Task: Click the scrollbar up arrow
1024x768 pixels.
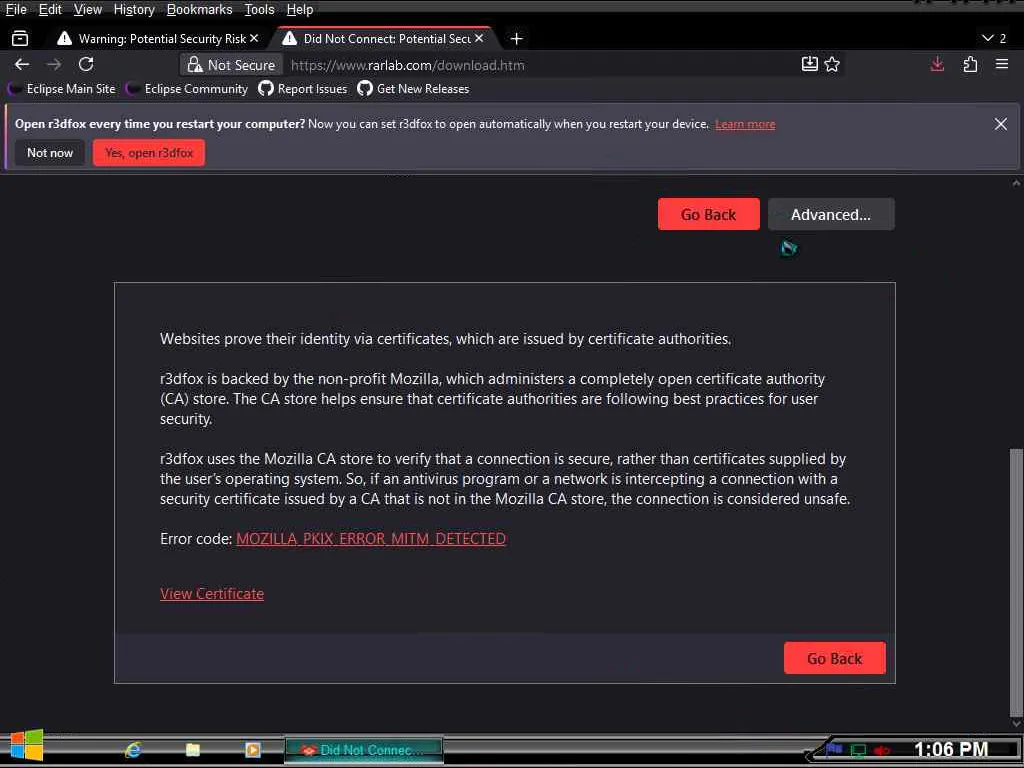Action: click(x=1016, y=183)
